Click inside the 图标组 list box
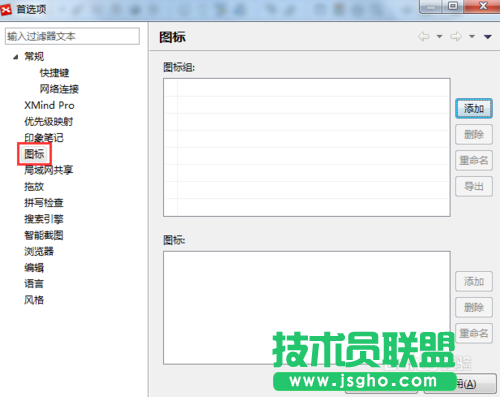The height and width of the screenshot is (397, 500). pos(307,147)
